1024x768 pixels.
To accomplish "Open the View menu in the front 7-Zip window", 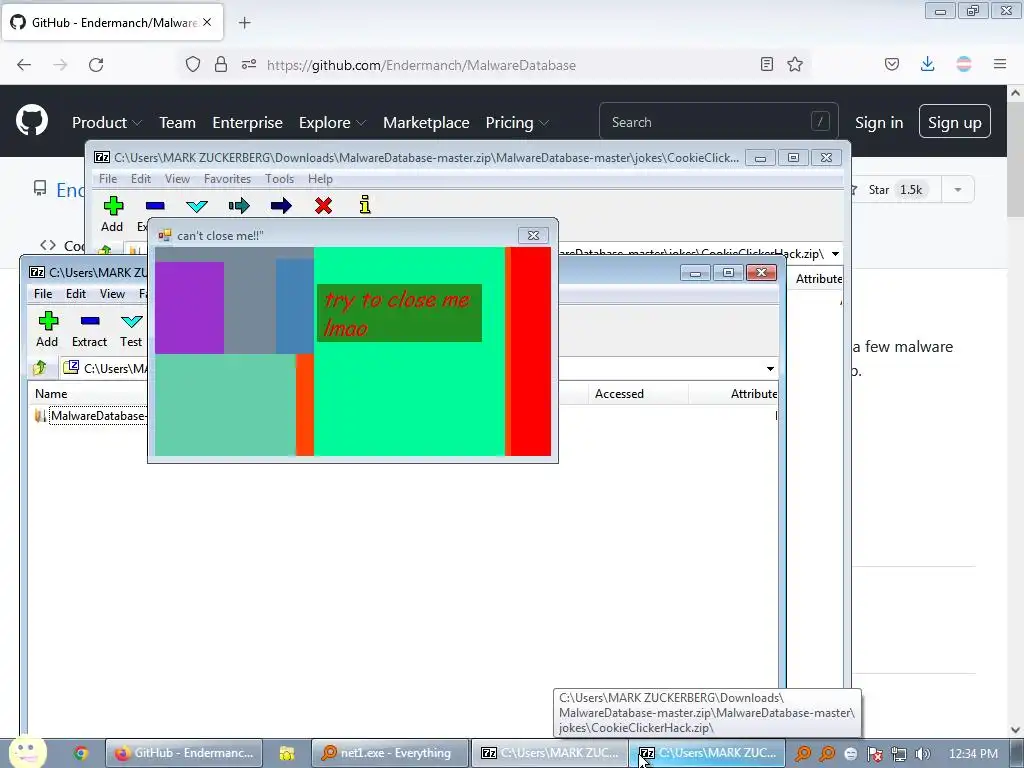I will coord(112,294).
